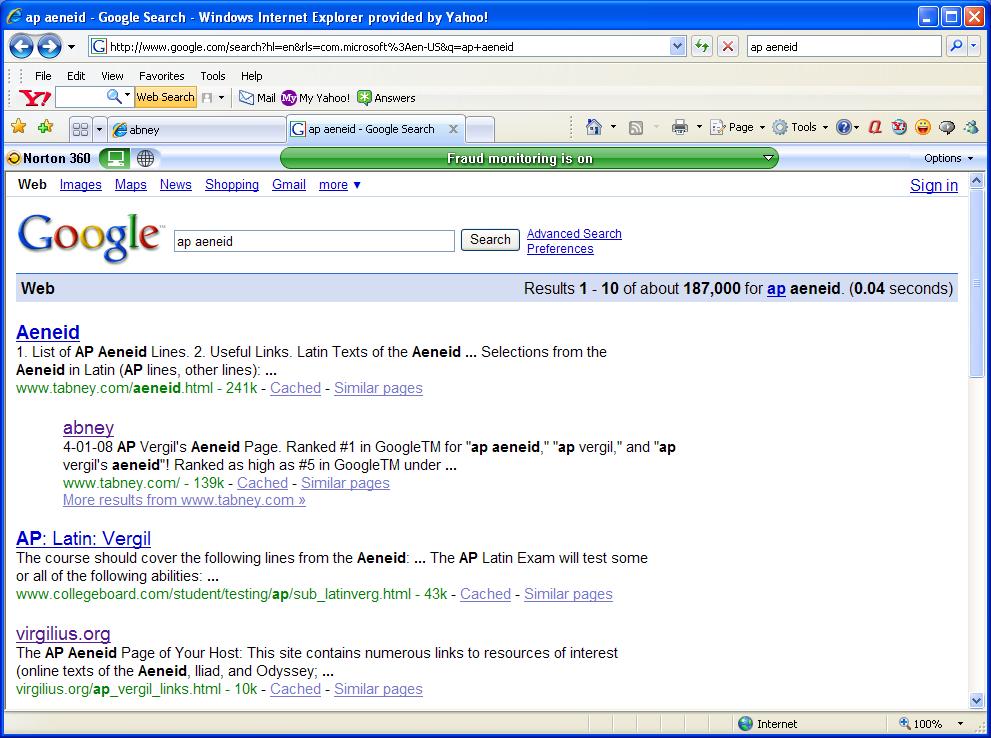Open the speech bubble toolbar icon
Image resolution: width=991 pixels, height=738 pixels.
947,128
